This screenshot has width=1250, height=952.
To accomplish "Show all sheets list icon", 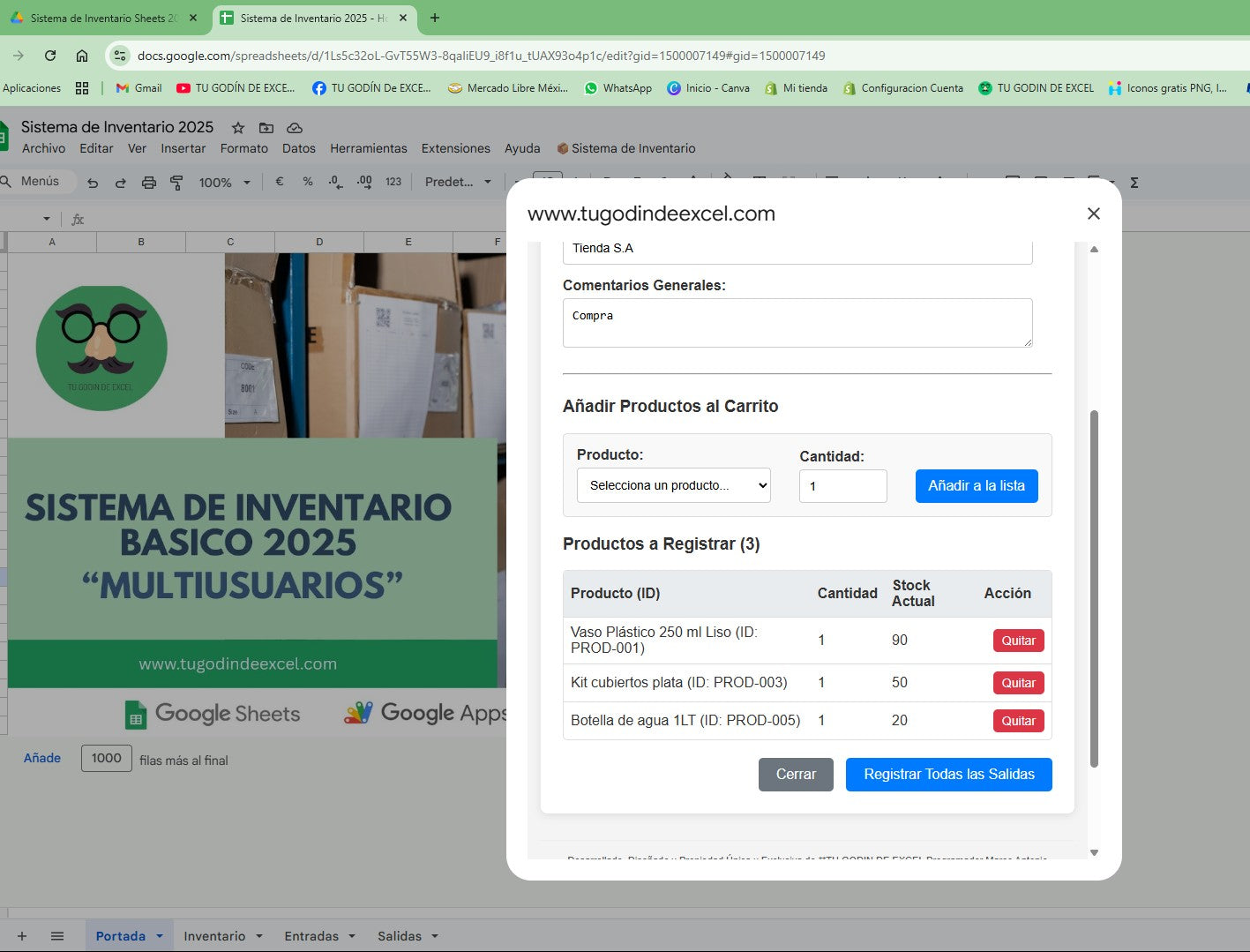I will tap(57, 936).
